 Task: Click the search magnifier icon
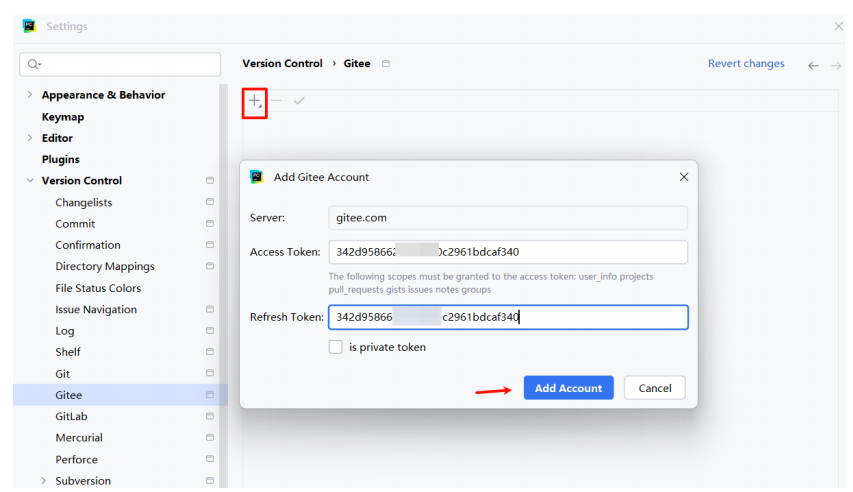coord(34,64)
